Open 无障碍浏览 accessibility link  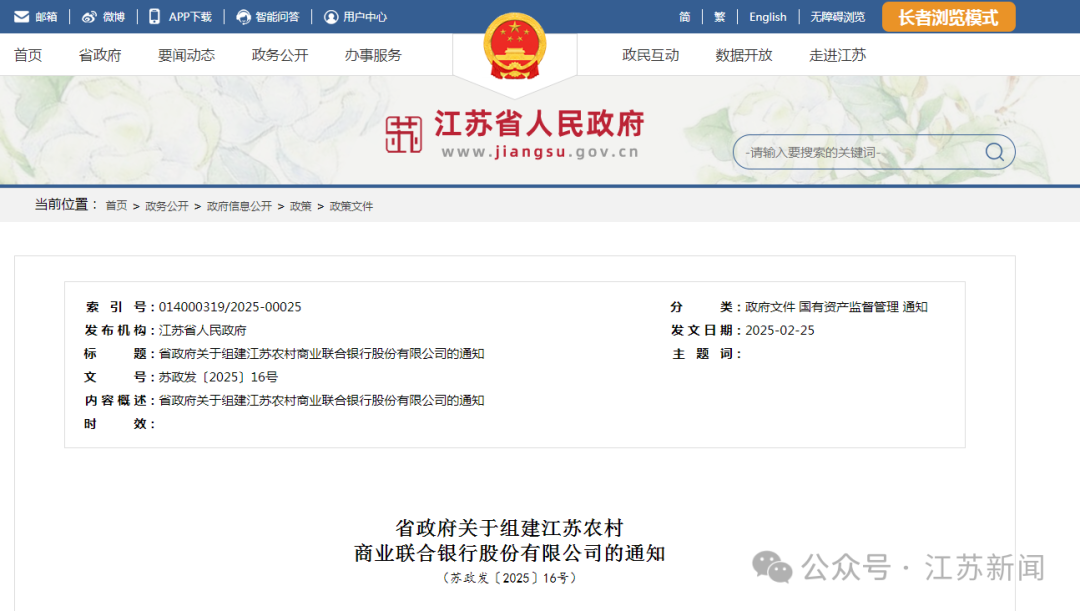tap(837, 17)
